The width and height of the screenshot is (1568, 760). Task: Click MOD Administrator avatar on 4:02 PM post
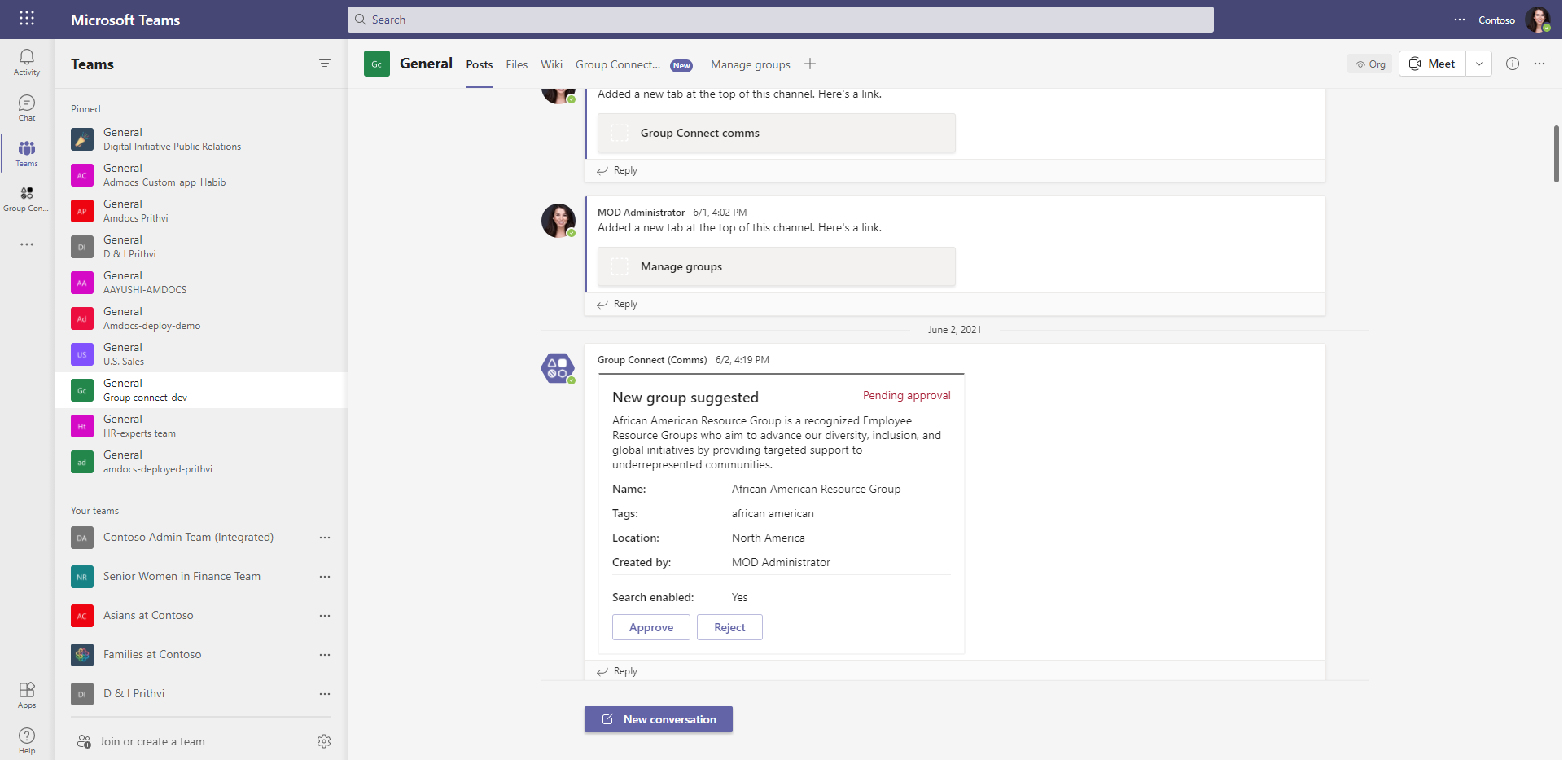click(x=558, y=221)
